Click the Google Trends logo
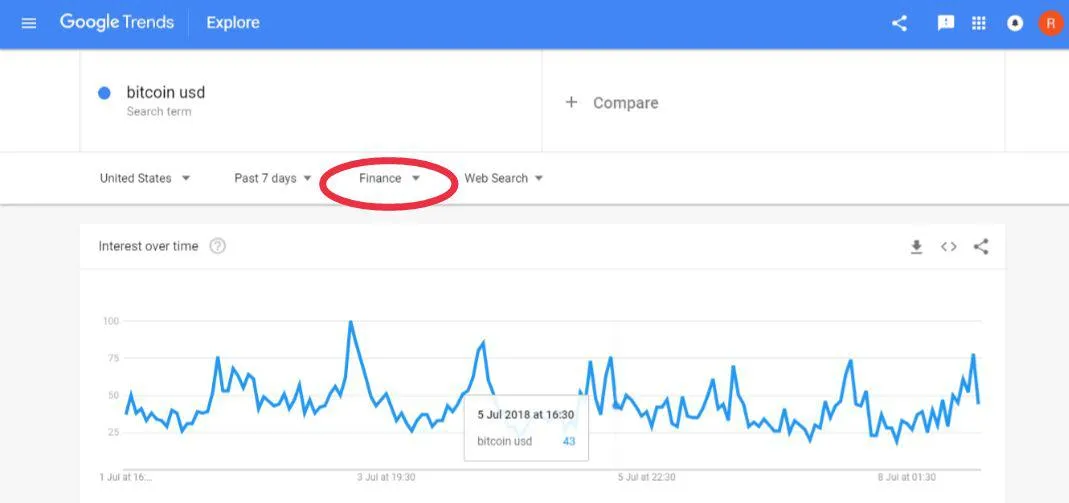The width and height of the screenshot is (1069, 503). click(x=117, y=22)
